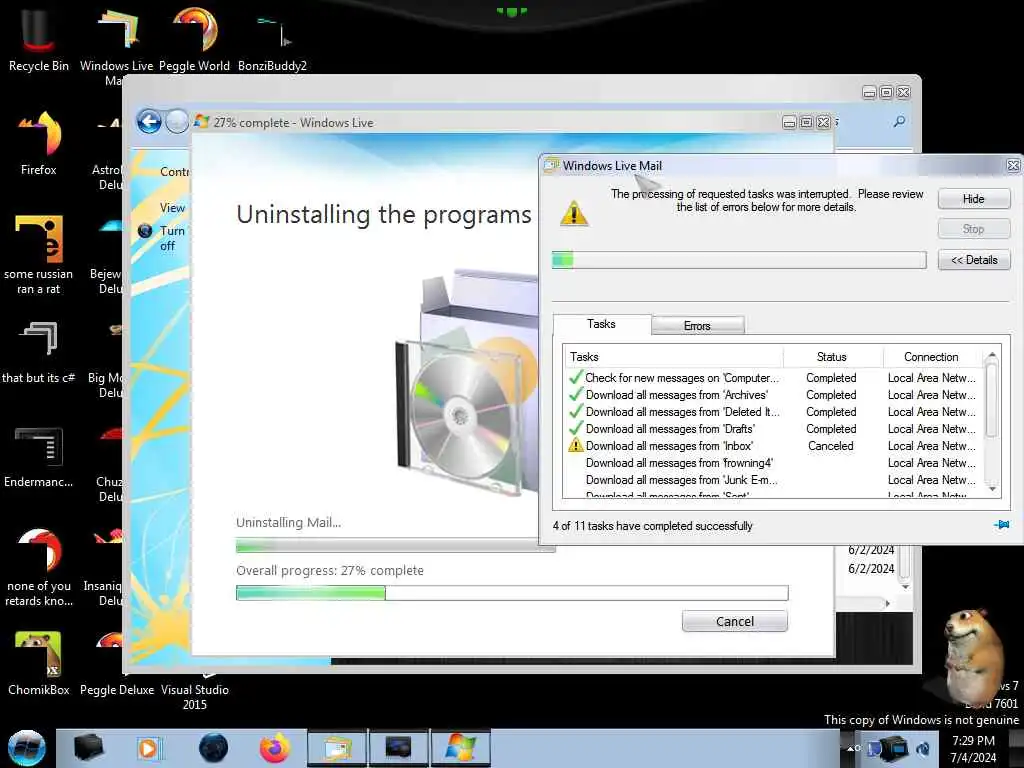Click the black folder taskbar icon
The height and width of the screenshot is (768, 1024).
[89, 748]
